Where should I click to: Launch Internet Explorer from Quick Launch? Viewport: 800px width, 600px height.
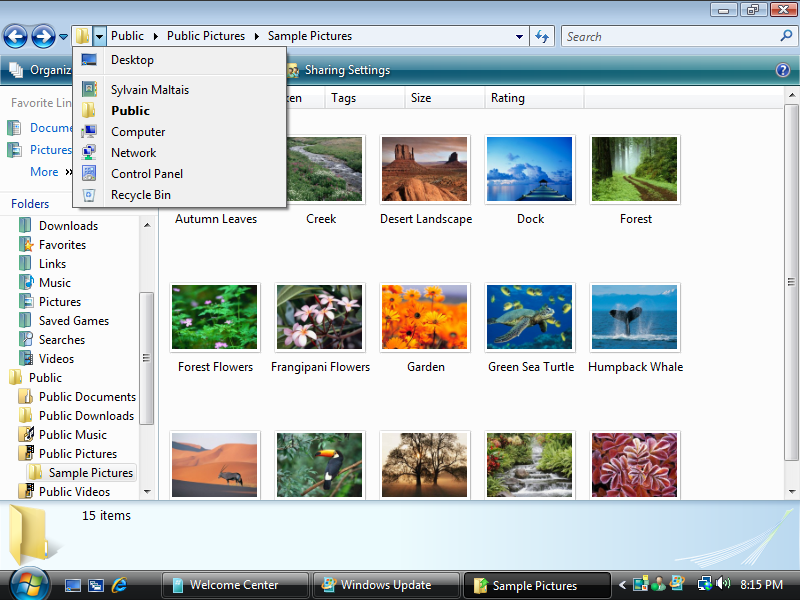coord(120,585)
